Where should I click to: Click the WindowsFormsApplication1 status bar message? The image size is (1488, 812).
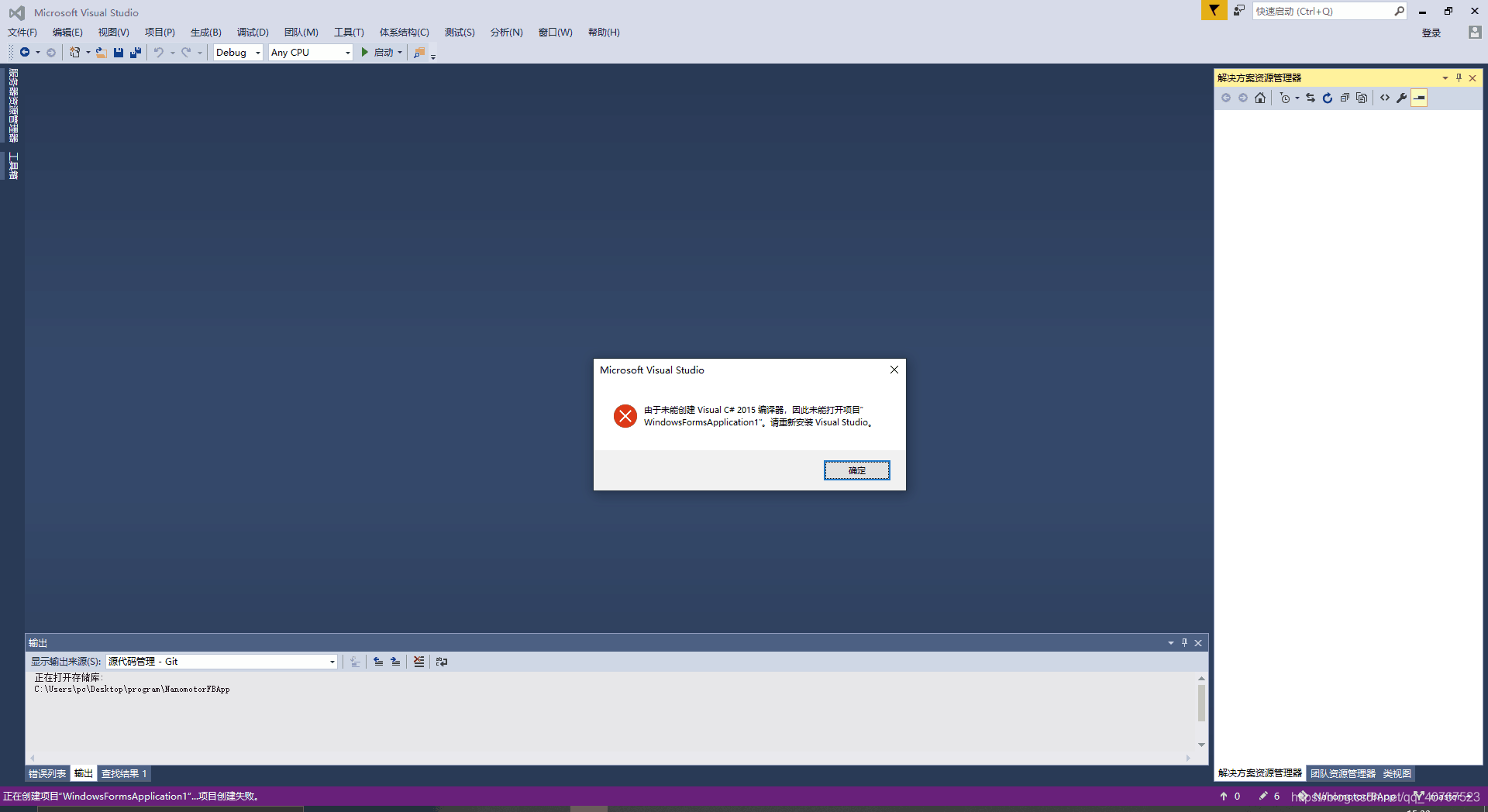click(131, 796)
